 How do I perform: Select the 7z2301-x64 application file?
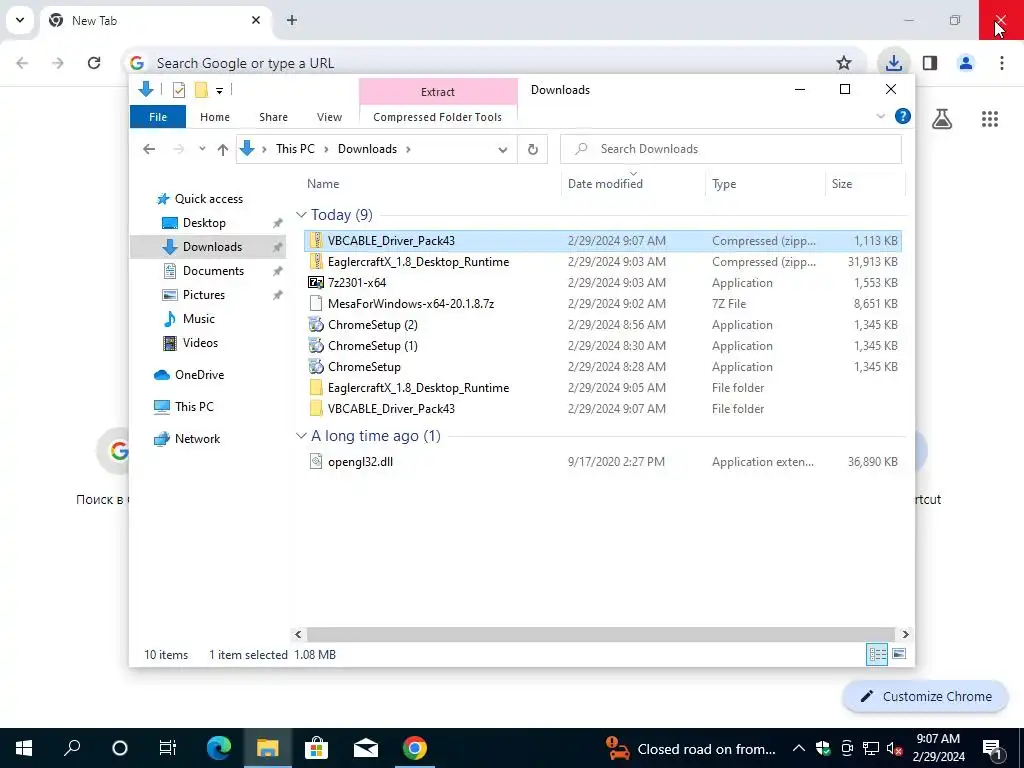click(603, 283)
